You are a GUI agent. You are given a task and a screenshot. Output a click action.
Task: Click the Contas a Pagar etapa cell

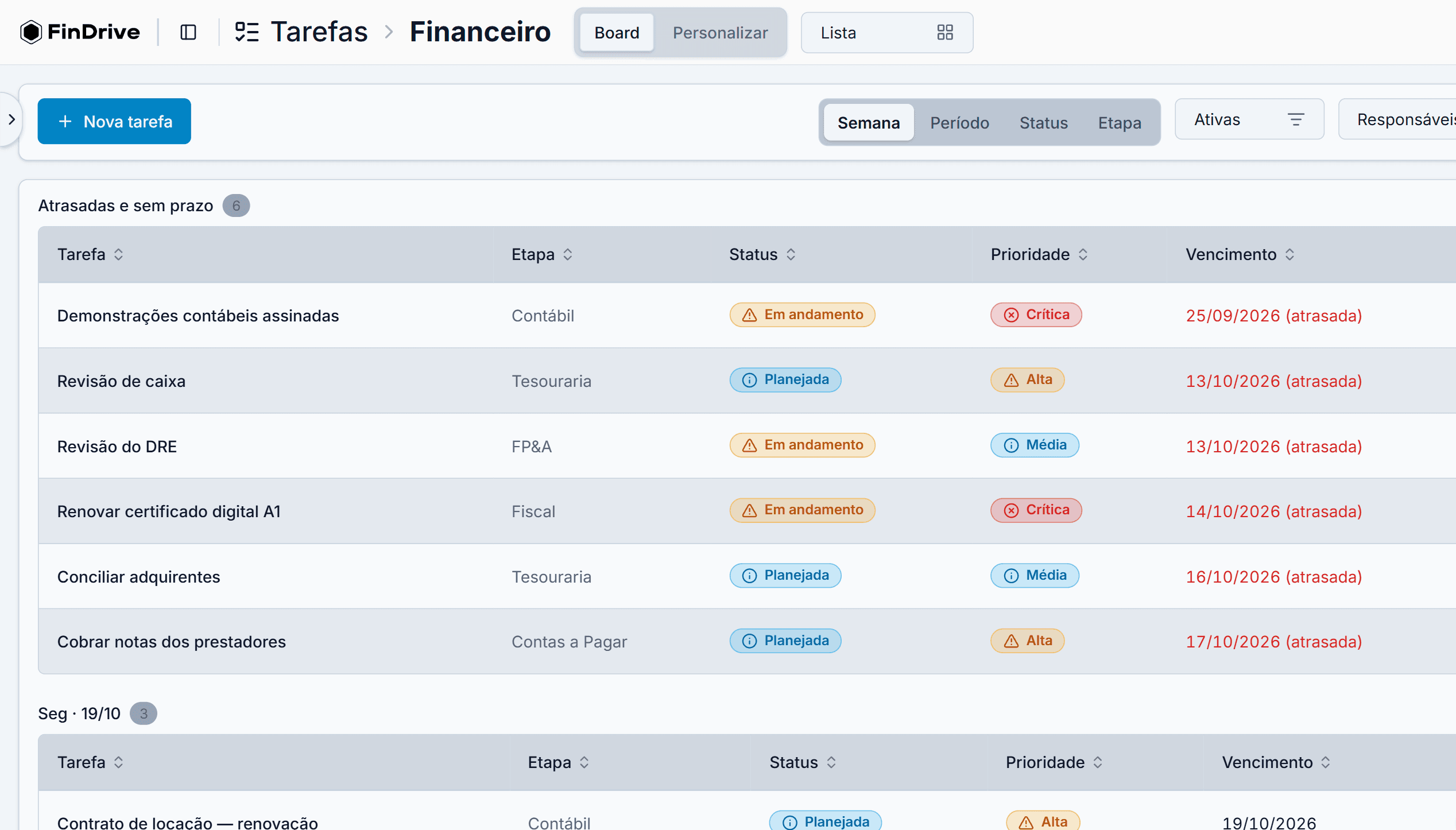tap(569, 642)
